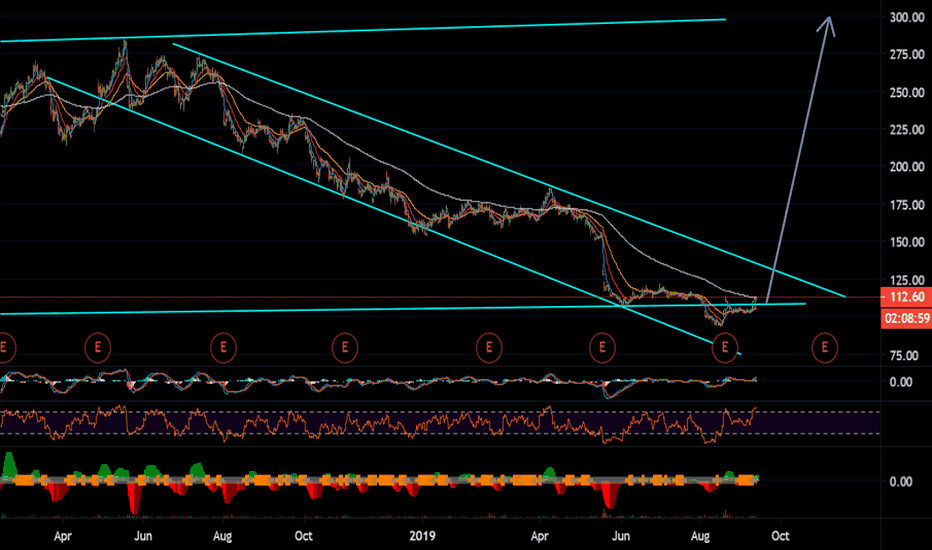Click the earnings marker between Oct and 2019

345,347
